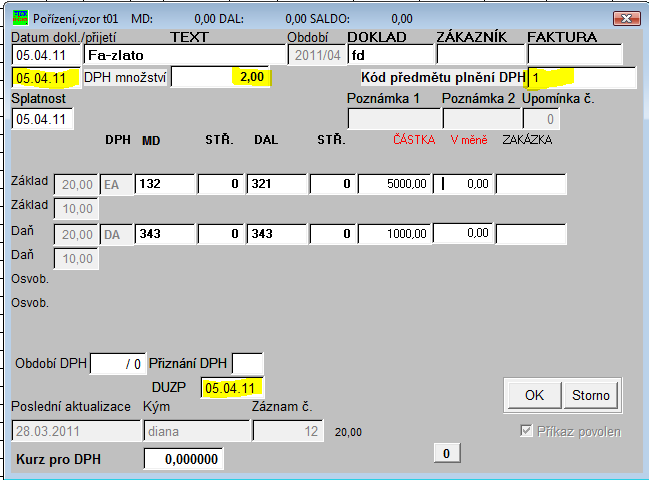Click the Kurz pro DPH label

pyautogui.click(x=58, y=459)
